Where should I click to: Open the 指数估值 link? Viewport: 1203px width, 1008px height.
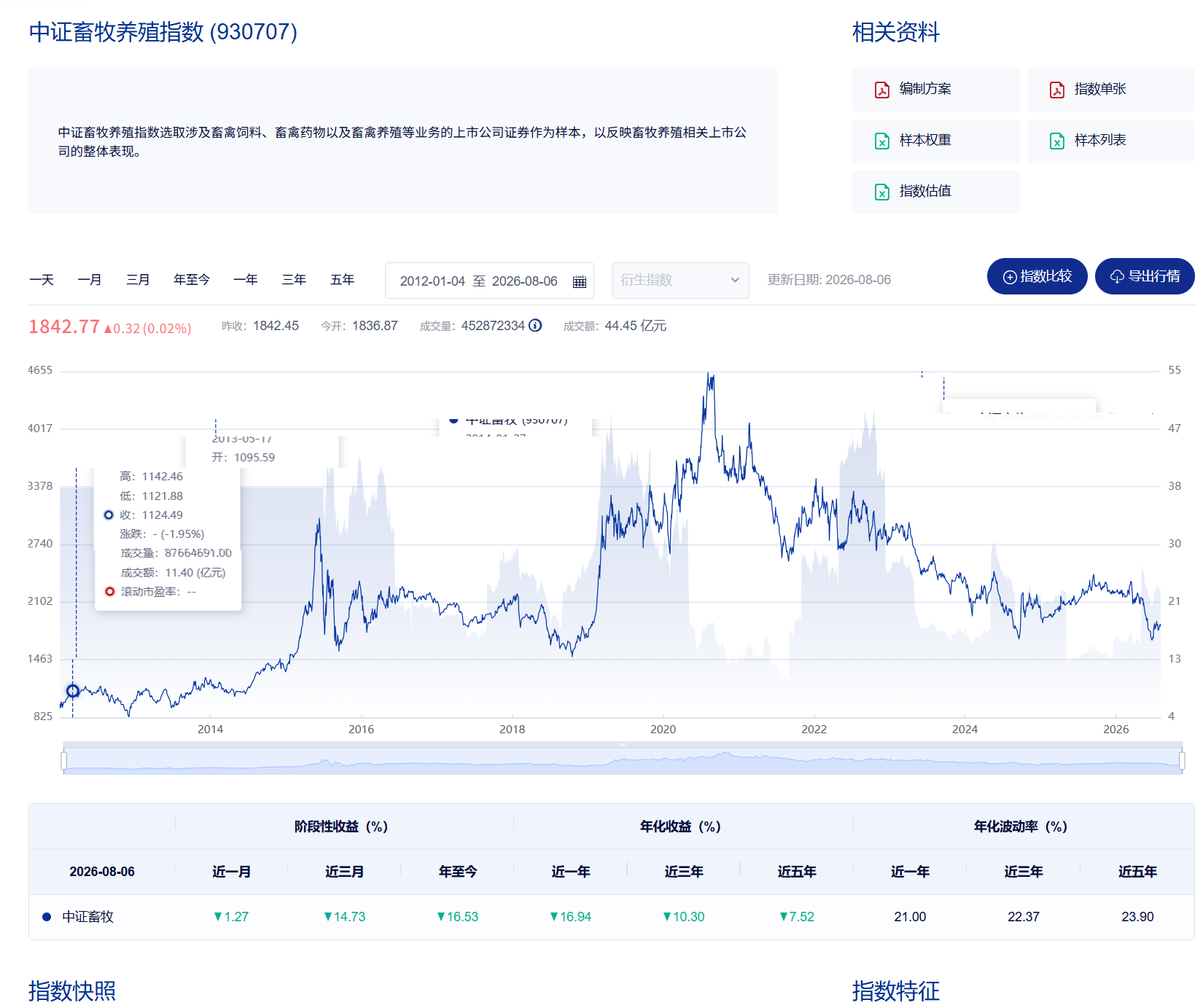point(935,192)
